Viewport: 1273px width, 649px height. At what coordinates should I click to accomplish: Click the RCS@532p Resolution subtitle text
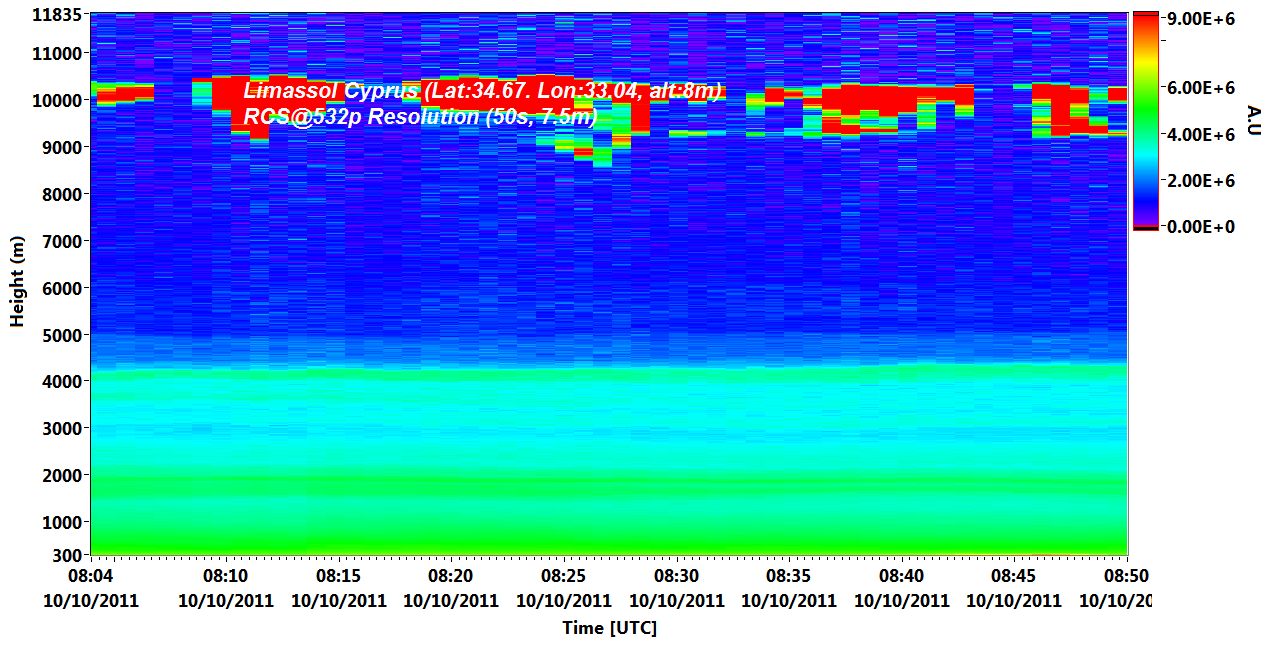click(x=420, y=117)
